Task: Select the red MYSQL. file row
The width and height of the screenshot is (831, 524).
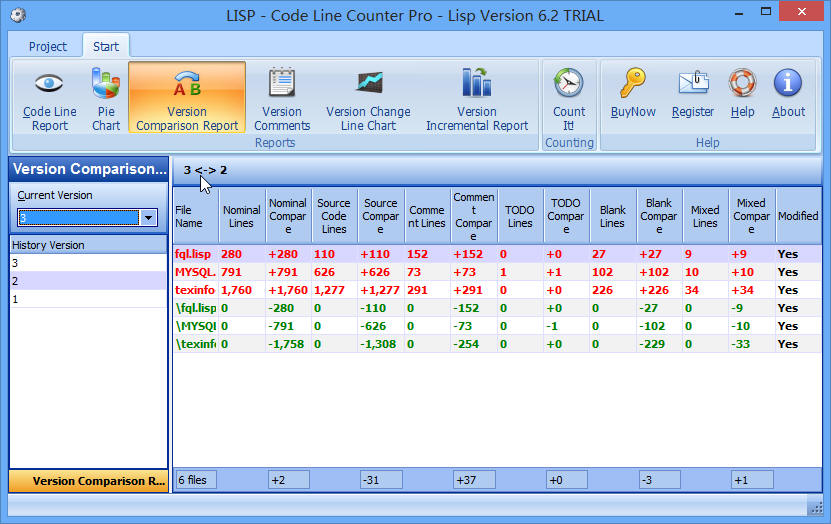Action: point(497,272)
